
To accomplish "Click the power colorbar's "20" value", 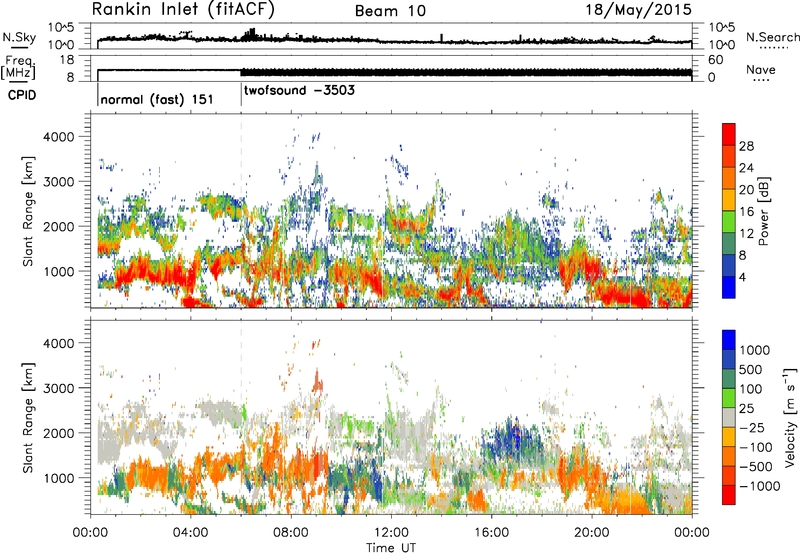I will coord(746,190).
